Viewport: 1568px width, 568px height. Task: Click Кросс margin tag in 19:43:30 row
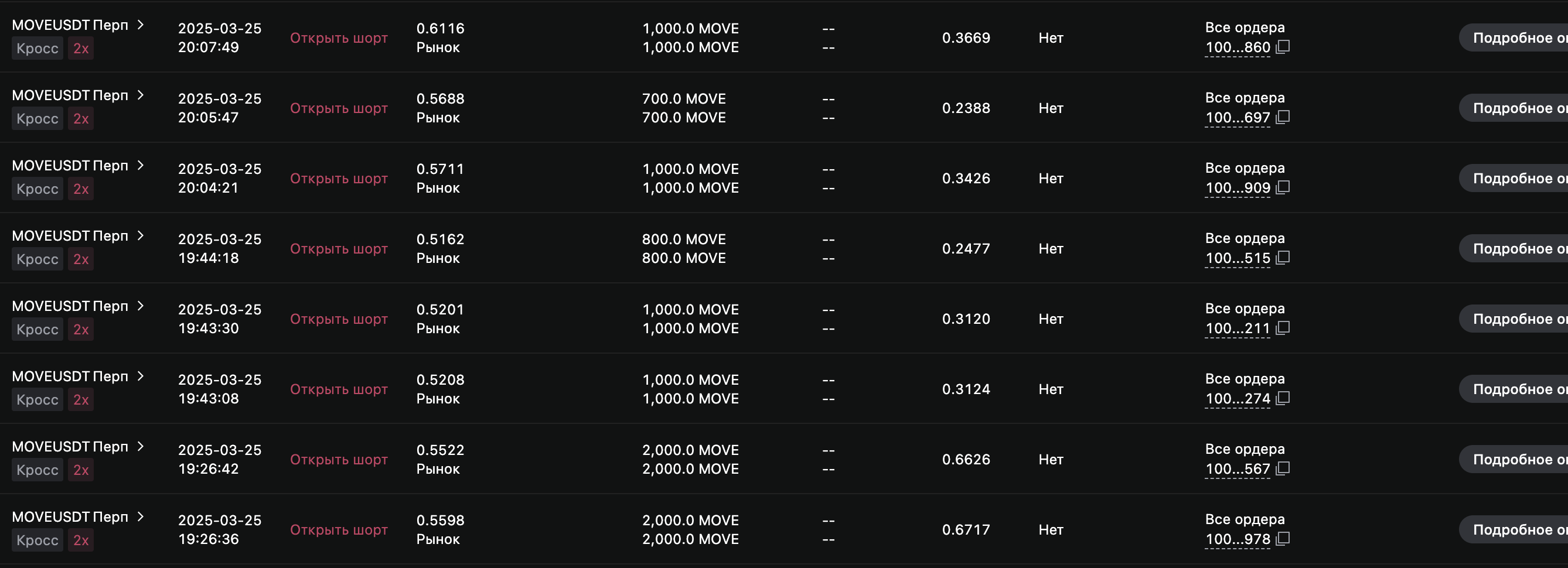point(37,330)
